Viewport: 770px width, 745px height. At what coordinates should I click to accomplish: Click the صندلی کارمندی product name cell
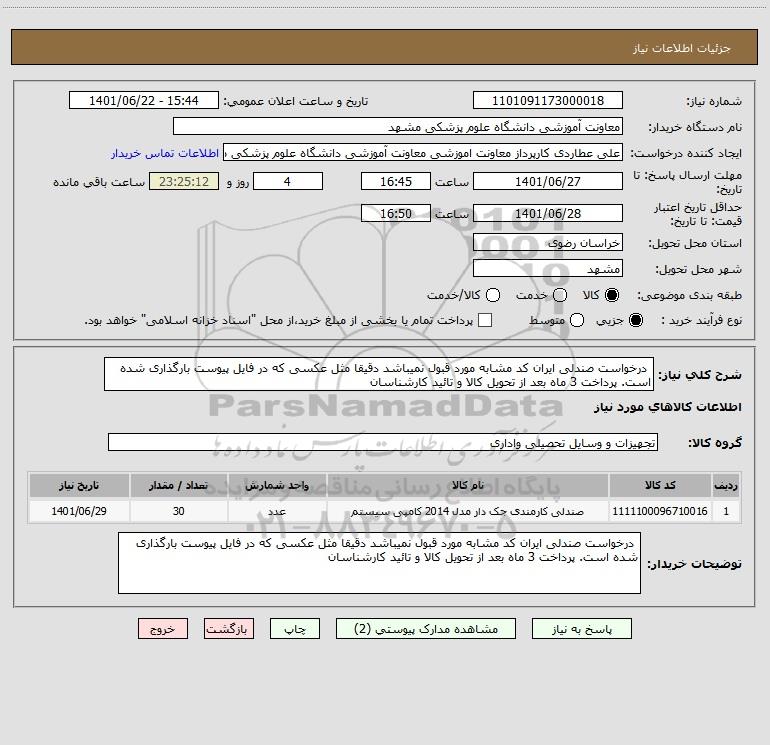pos(468,511)
